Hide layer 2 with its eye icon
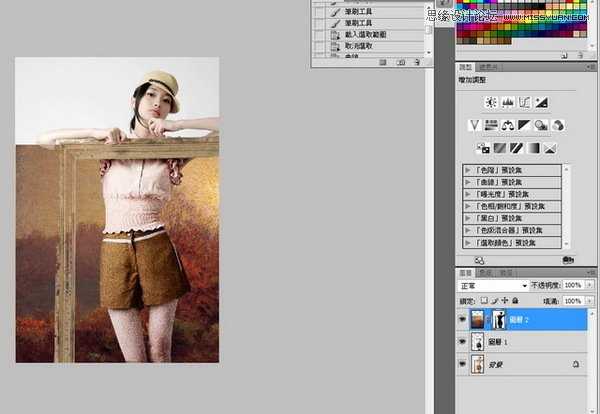 click(x=462, y=319)
